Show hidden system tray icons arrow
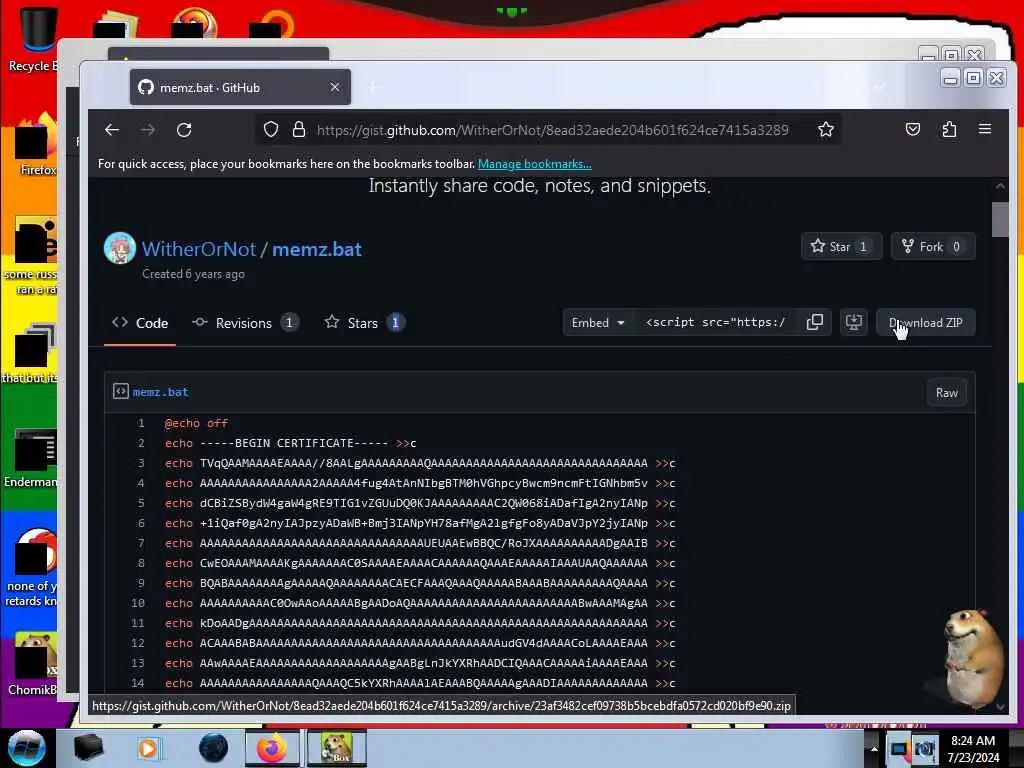This screenshot has height=768, width=1024. point(874,748)
